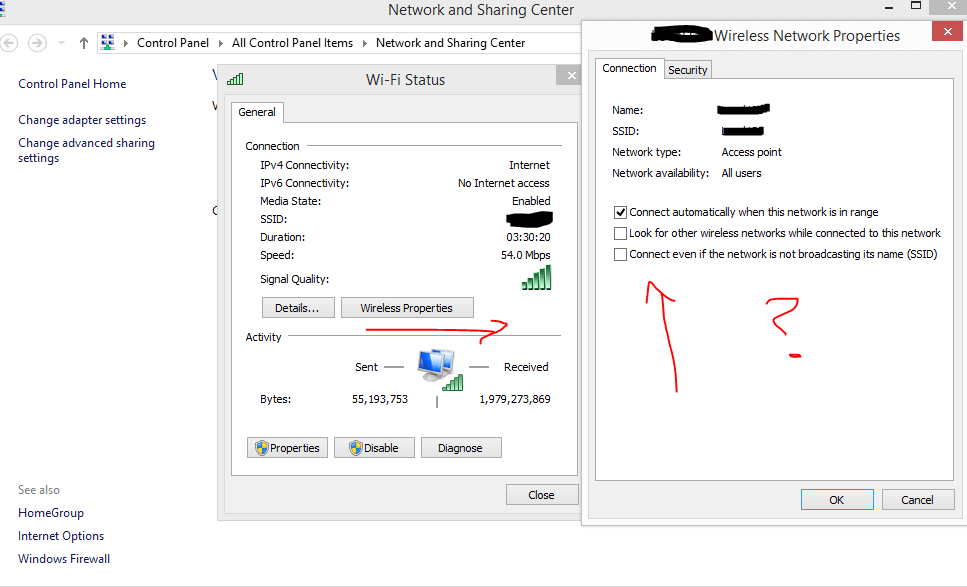Click the Control Panel icon in address bar
The height and width of the screenshot is (587, 967).
click(x=108, y=43)
